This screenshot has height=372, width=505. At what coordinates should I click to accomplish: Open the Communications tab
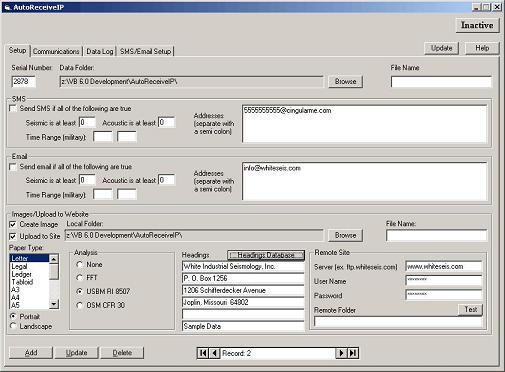coord(56,51)
